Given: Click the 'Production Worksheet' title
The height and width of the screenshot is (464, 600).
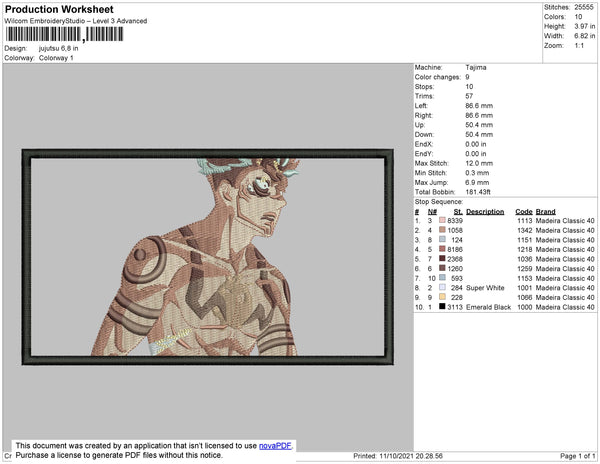Looking at the screenshot, I should click(59, 10).
